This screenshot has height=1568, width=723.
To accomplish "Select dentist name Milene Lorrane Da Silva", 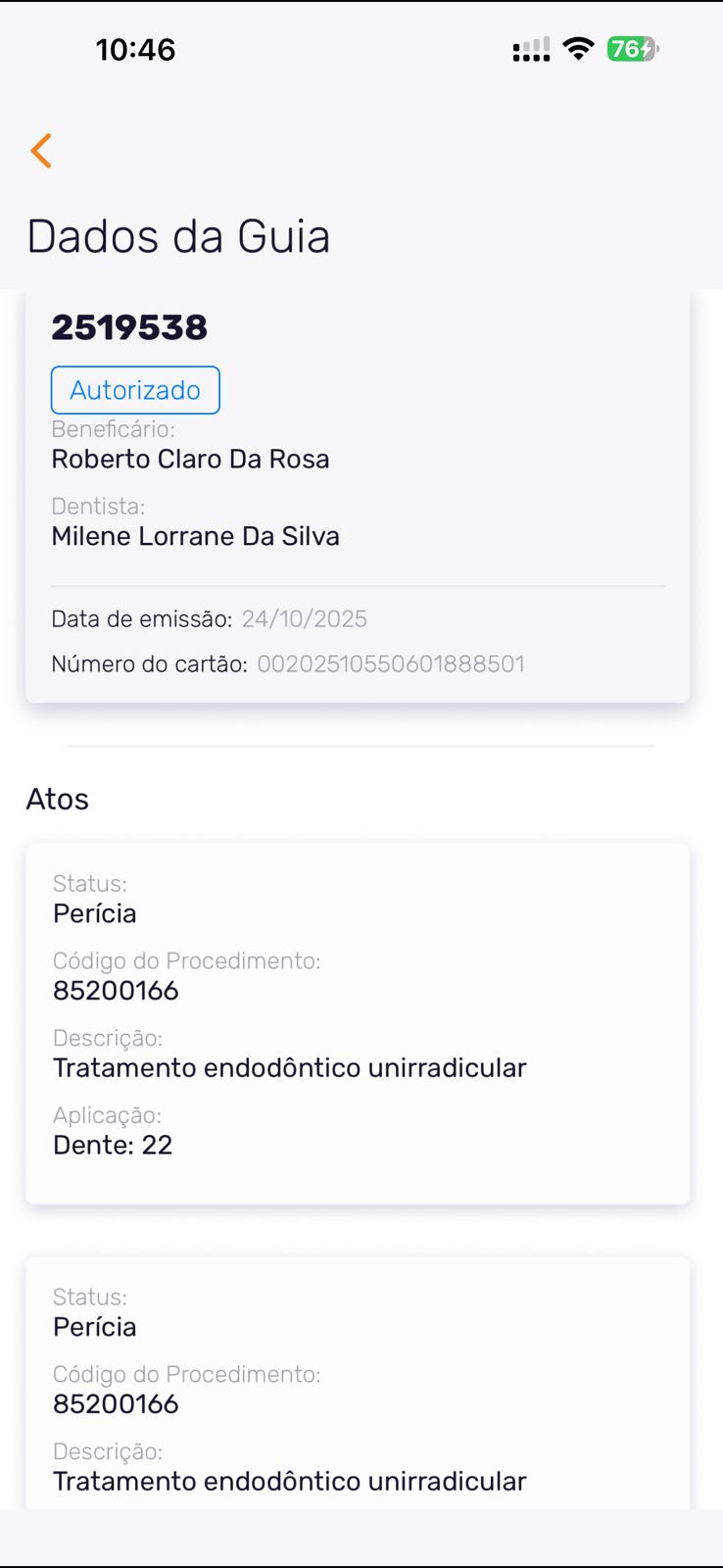I will (195, 536).
